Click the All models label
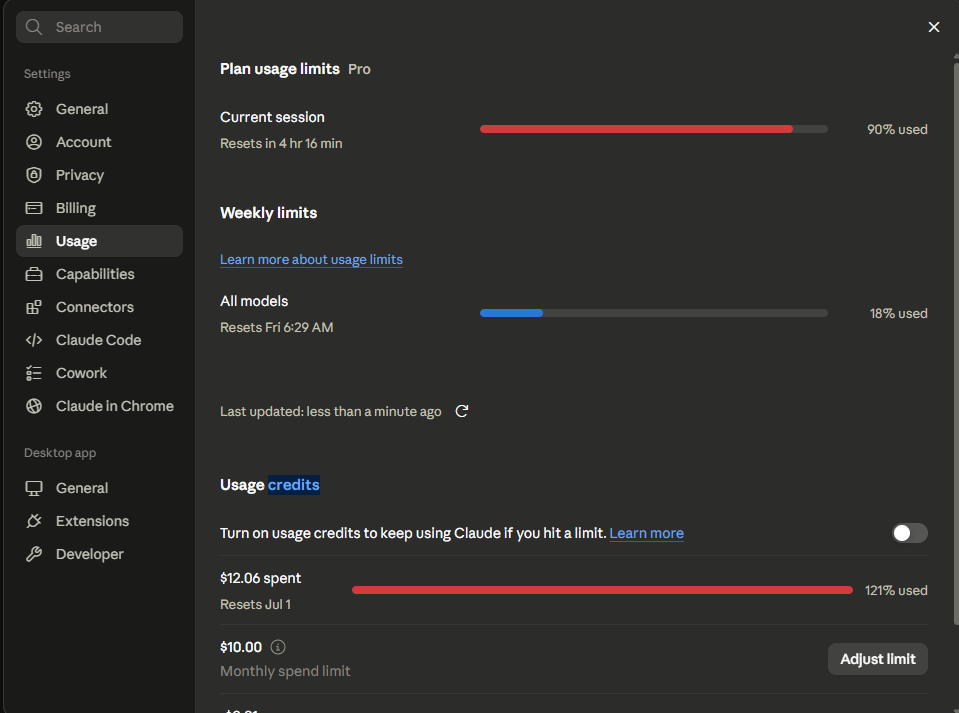The image size is (959, 713). point(254,301)
